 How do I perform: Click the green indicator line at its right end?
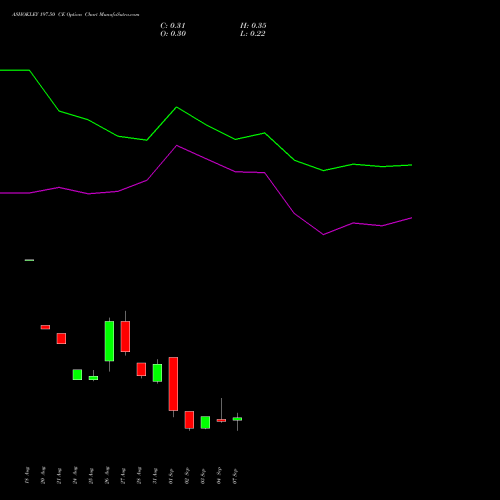(x=411, y=165)
